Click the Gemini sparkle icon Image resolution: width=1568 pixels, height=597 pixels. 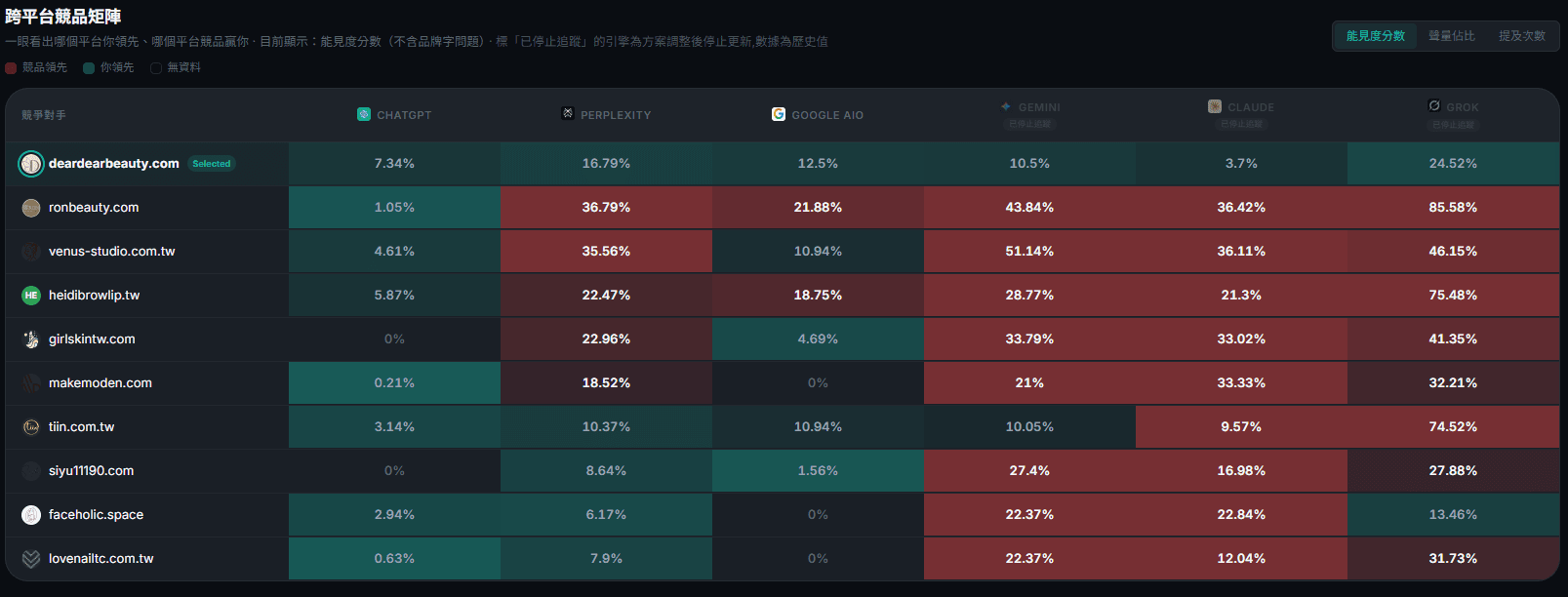click(1006, 106)
